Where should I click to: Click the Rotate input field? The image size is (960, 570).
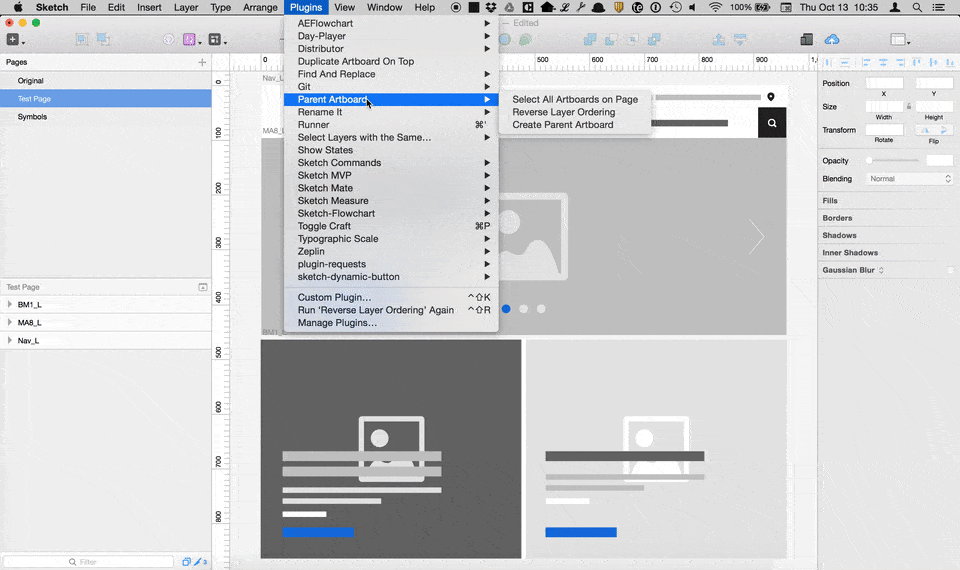[884, 130]
